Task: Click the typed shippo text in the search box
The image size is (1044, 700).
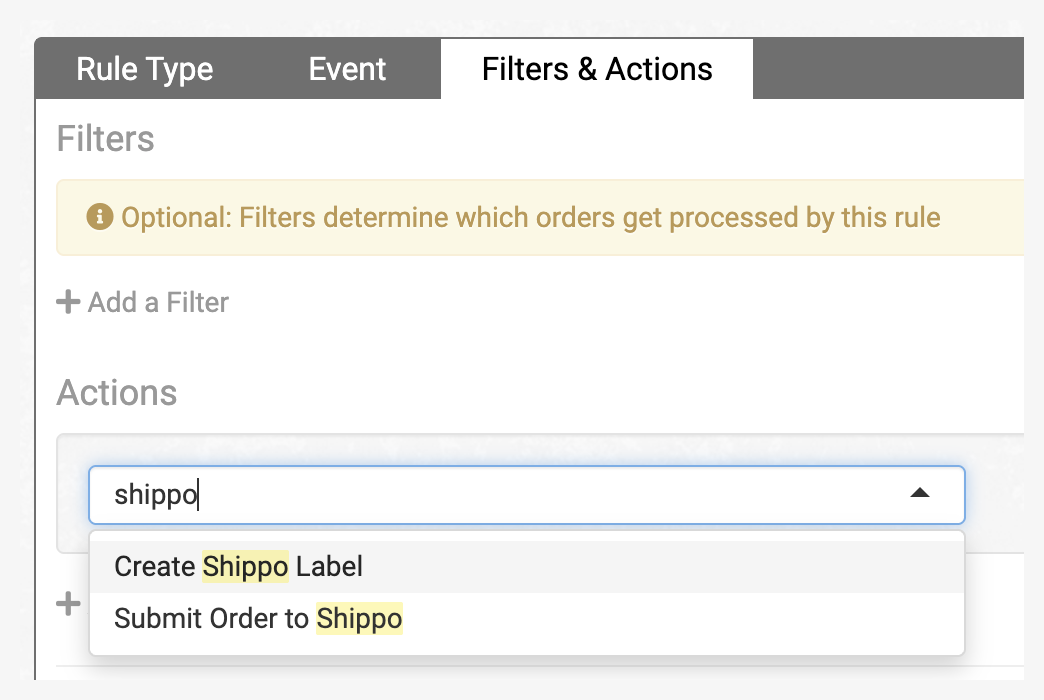Action: point(155,494)
